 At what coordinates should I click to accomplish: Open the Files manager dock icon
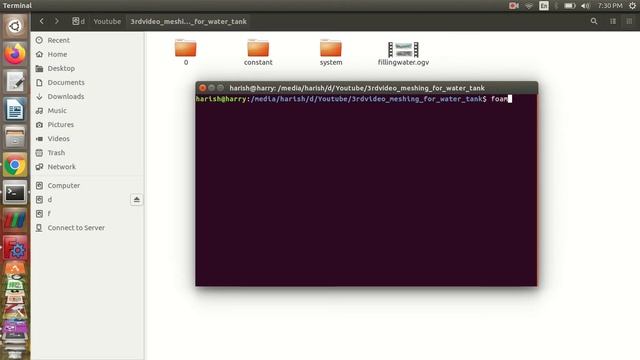click(15, 137)
